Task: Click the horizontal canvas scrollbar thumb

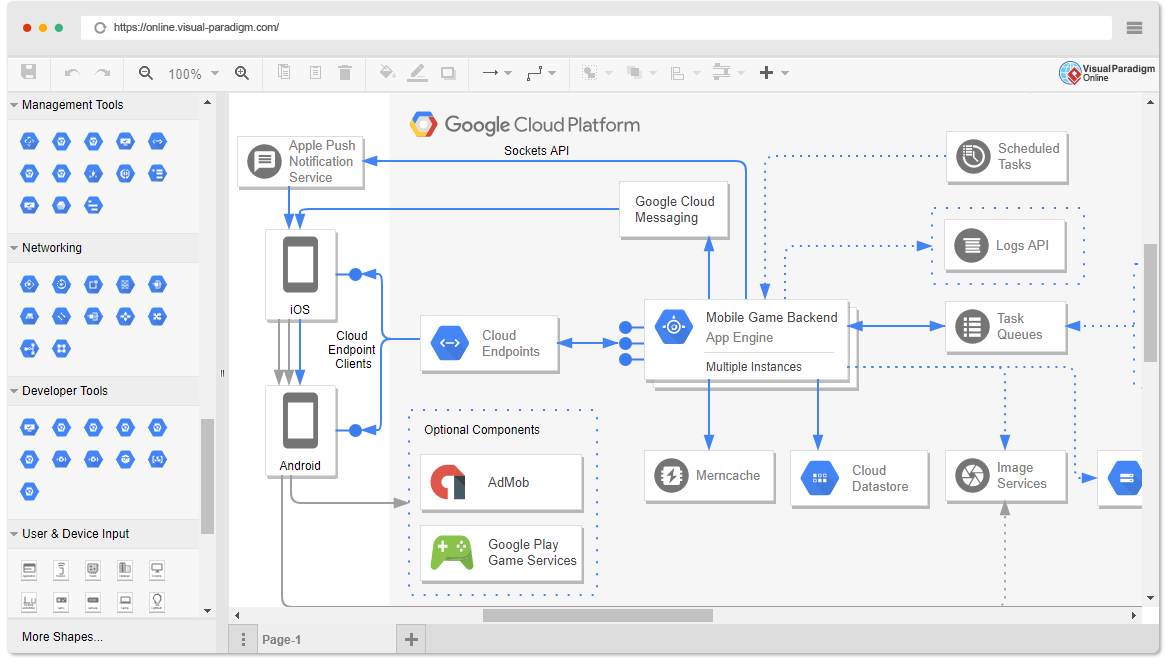Action: point(598,616)
